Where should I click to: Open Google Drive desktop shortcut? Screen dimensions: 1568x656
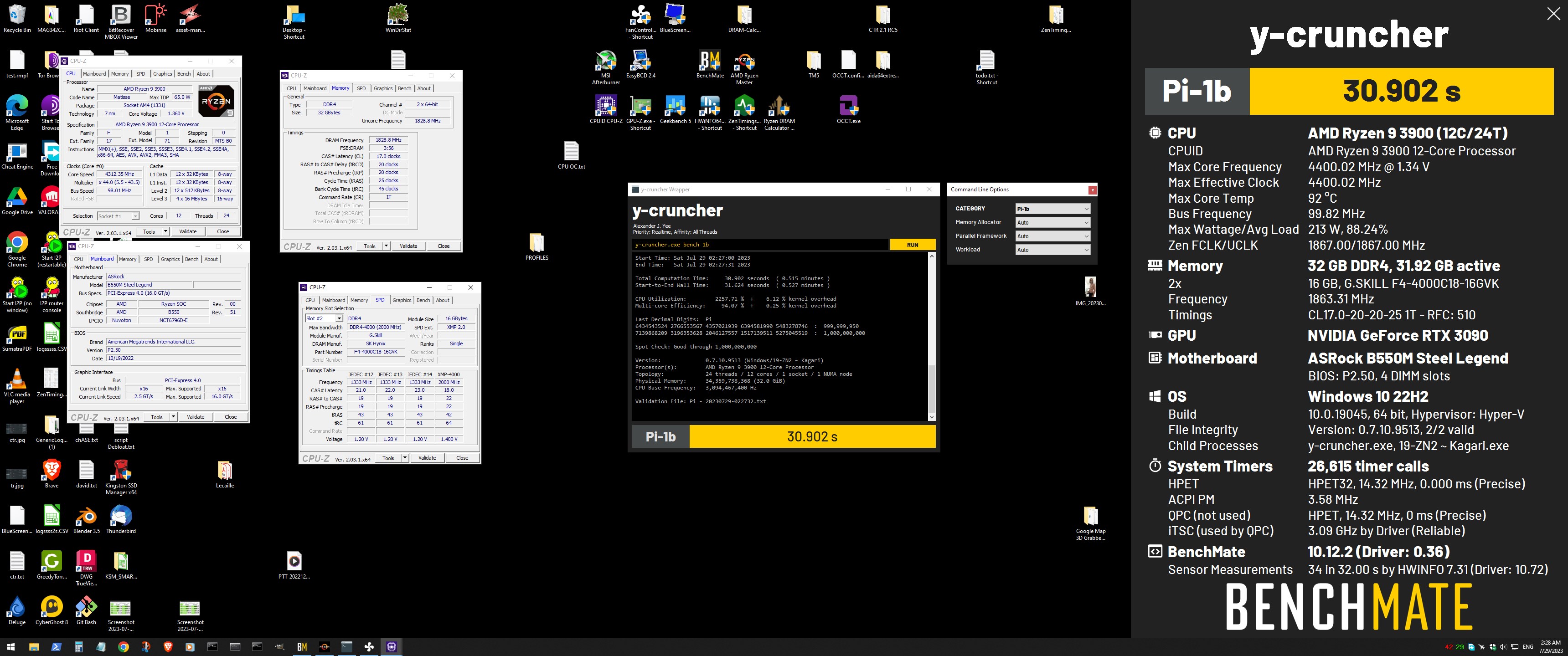(17, 201)
